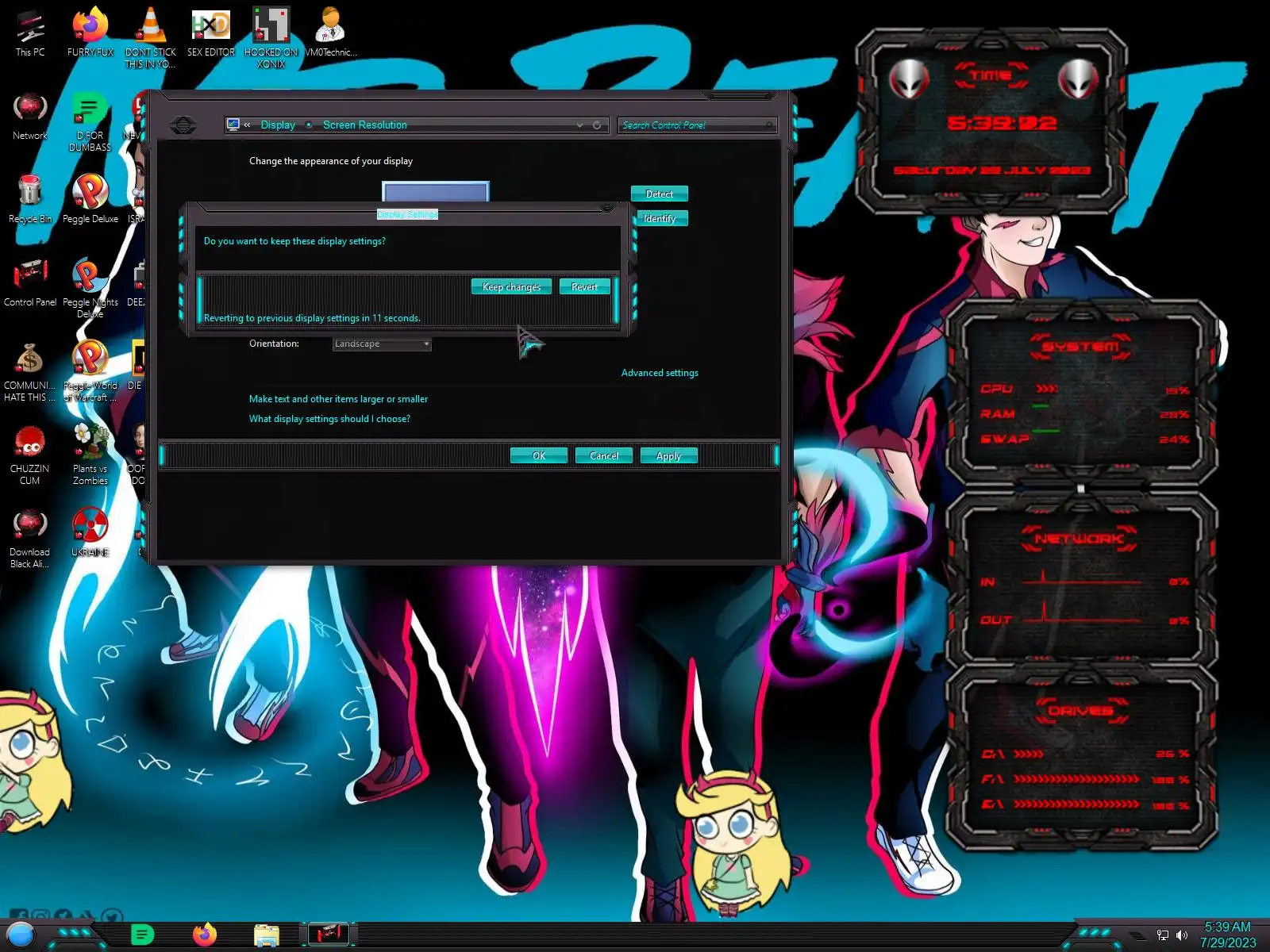The height and width of the screenshot is (952, 1270).
Task: Open HOOKED ON XONIX shortcut
Action: click(271, 37)
